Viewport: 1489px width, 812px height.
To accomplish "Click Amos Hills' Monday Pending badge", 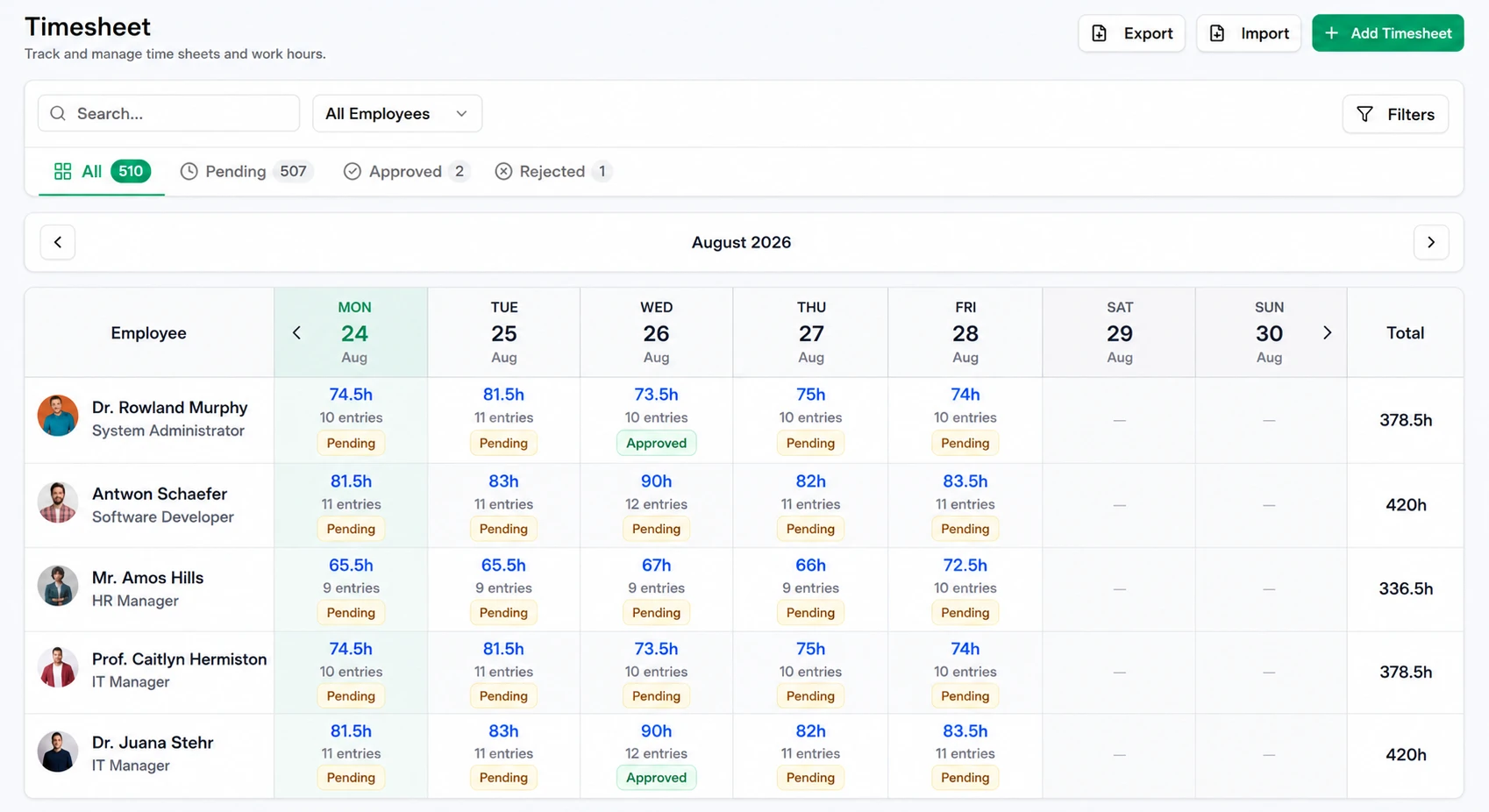I will [x=351, y=613].
